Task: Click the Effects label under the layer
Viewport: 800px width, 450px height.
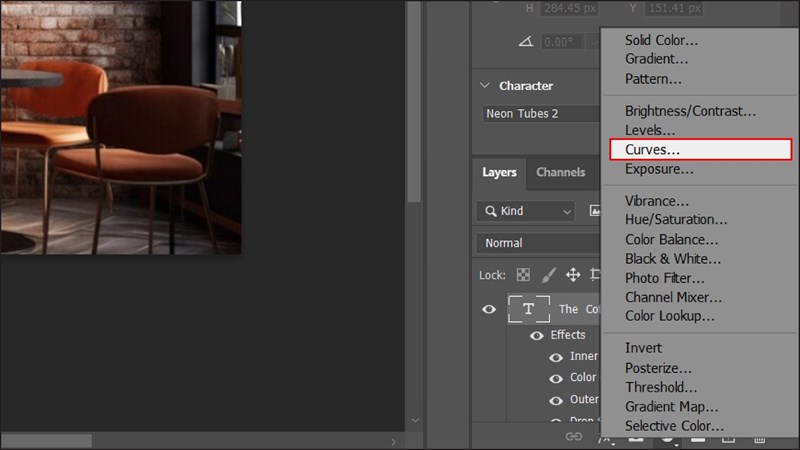Action: (x=568, y=335)
